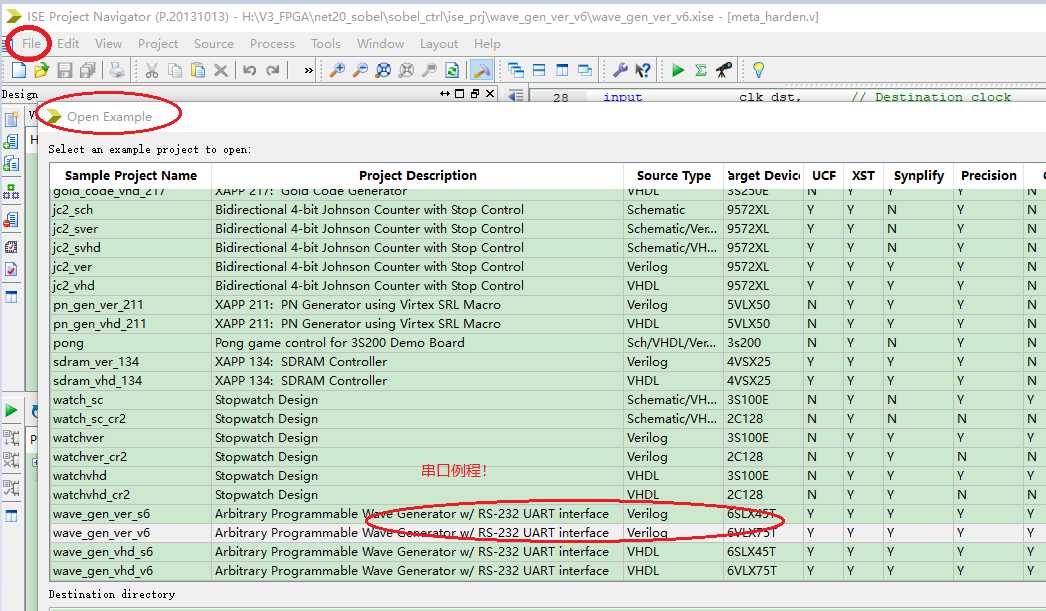This screenshot has width=1046, height=611.
Task: Open the Help menu
Action: 487,44
